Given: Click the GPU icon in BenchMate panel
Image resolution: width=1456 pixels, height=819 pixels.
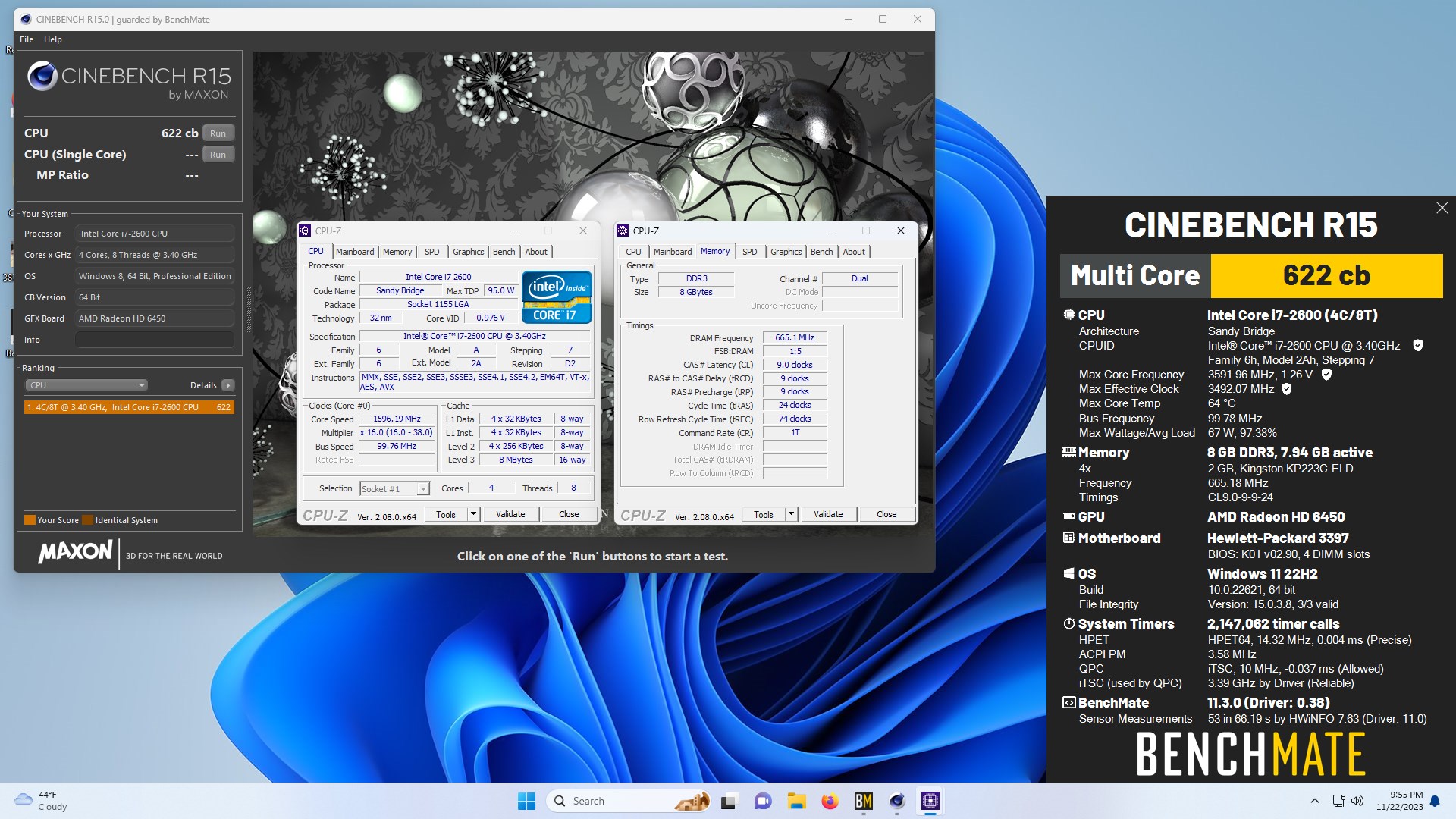Looking at the screenshot, I should click(1068, 516).
